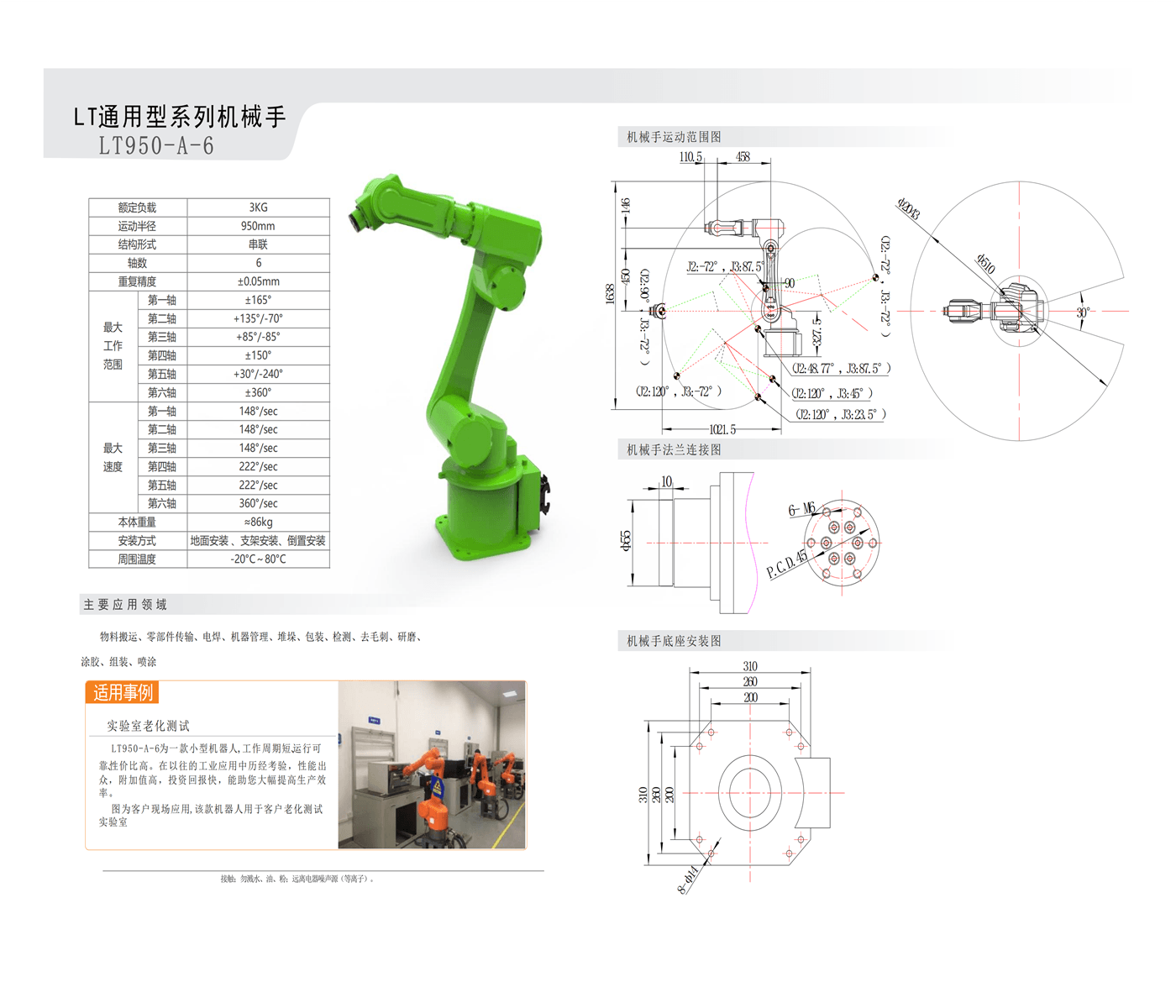1176x1008 pixels.
Task: Select the P.C.D.45 callout
Action: pyautogui.click(x=787, y=564)
